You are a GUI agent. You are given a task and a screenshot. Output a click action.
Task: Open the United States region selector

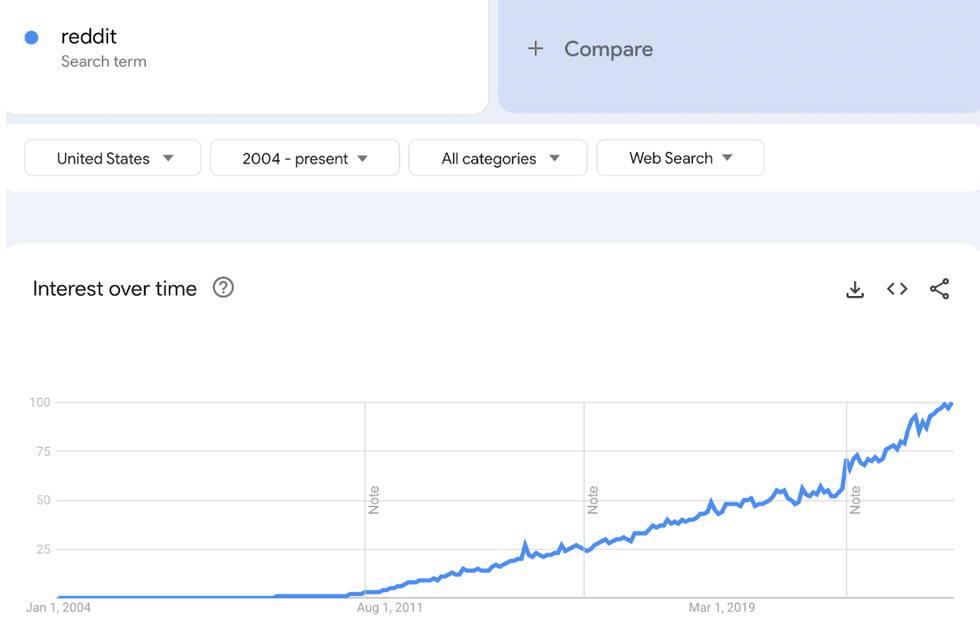coord(112,157)
